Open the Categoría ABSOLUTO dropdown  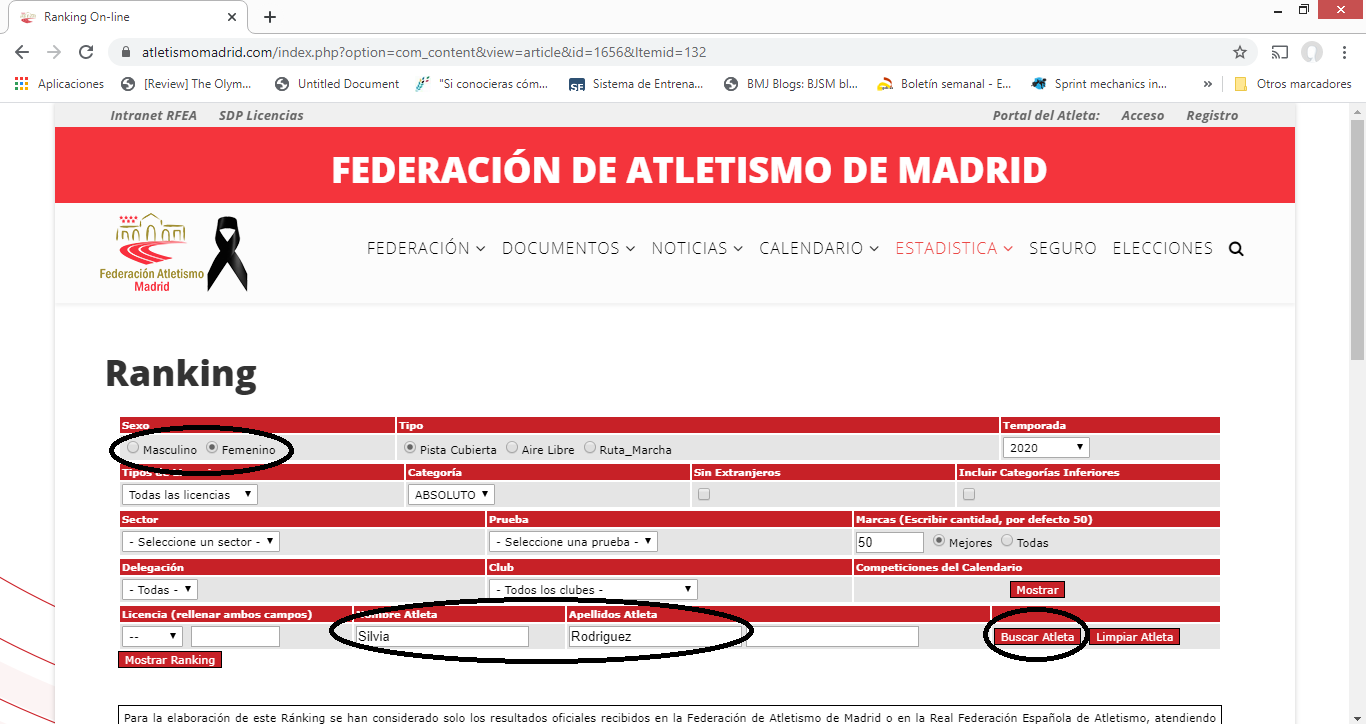(x=451, y=494)
